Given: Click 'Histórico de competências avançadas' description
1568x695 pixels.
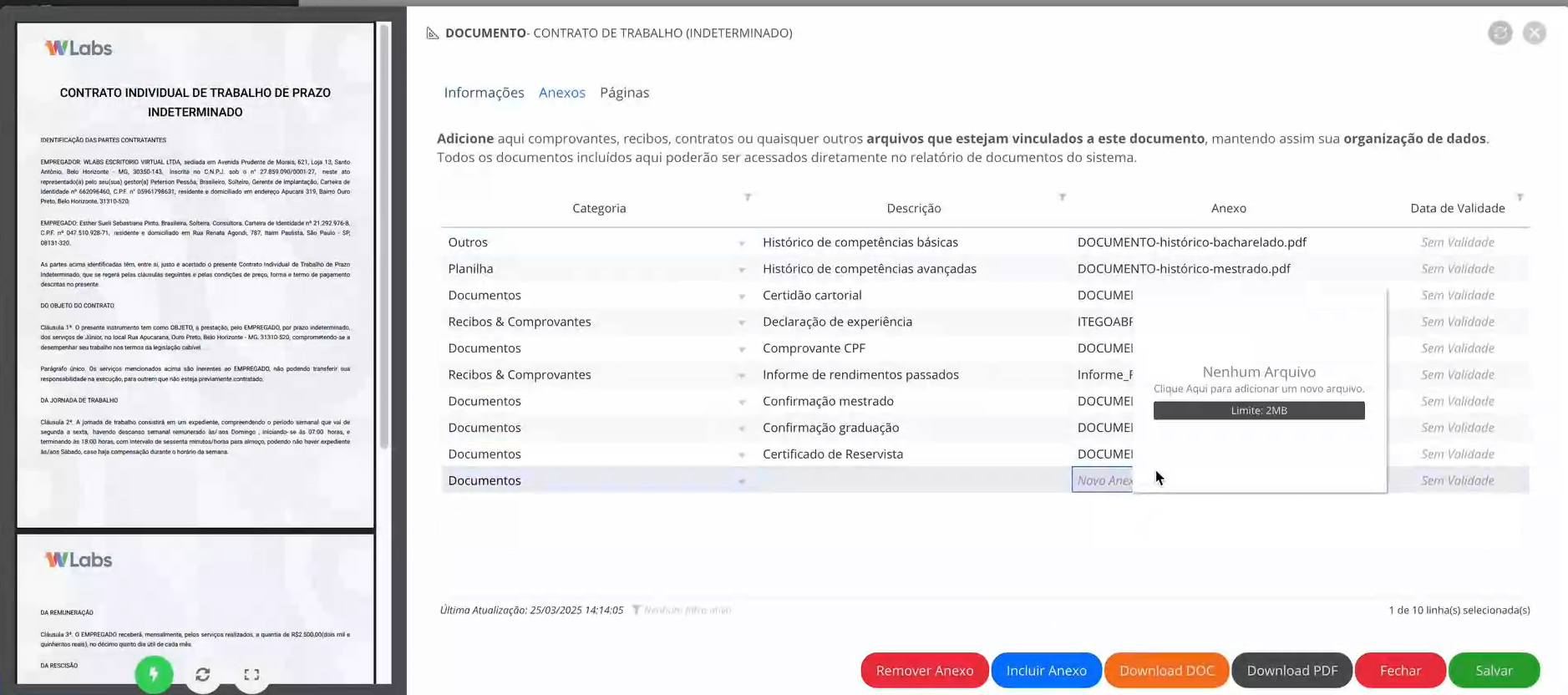Looking at the screenshot, I should (870, 269).
